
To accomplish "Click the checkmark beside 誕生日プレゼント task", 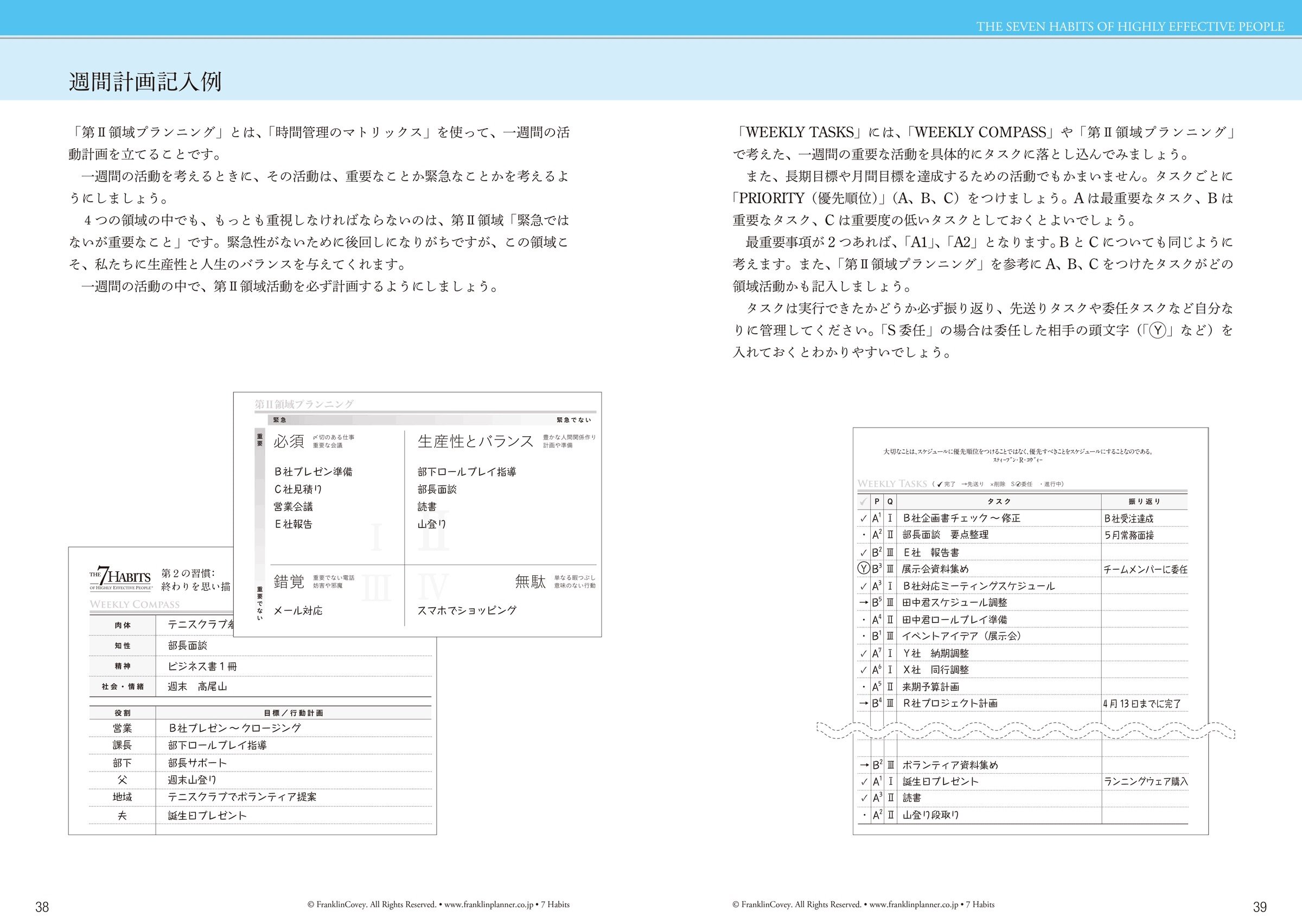I will point(864,782).
